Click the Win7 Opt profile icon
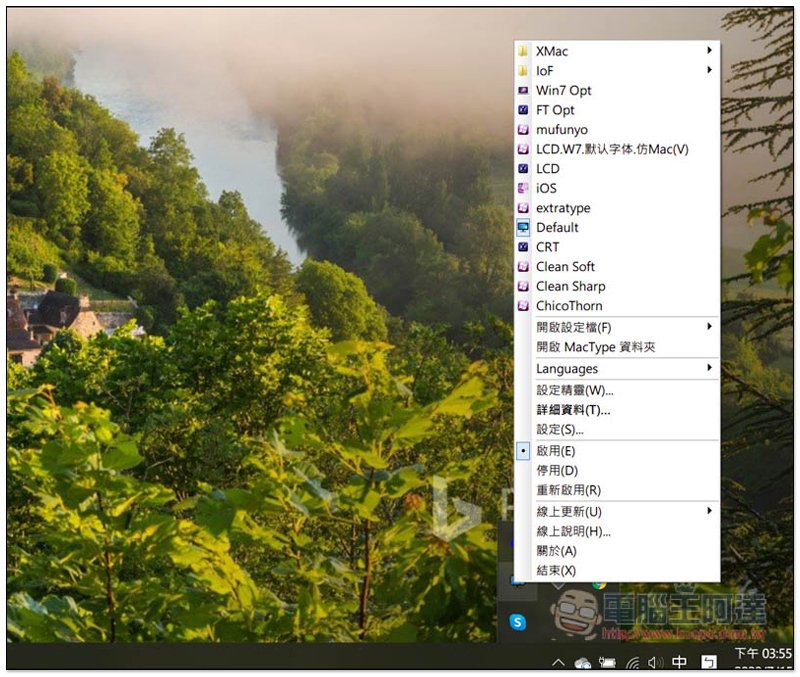 (523, 90)
